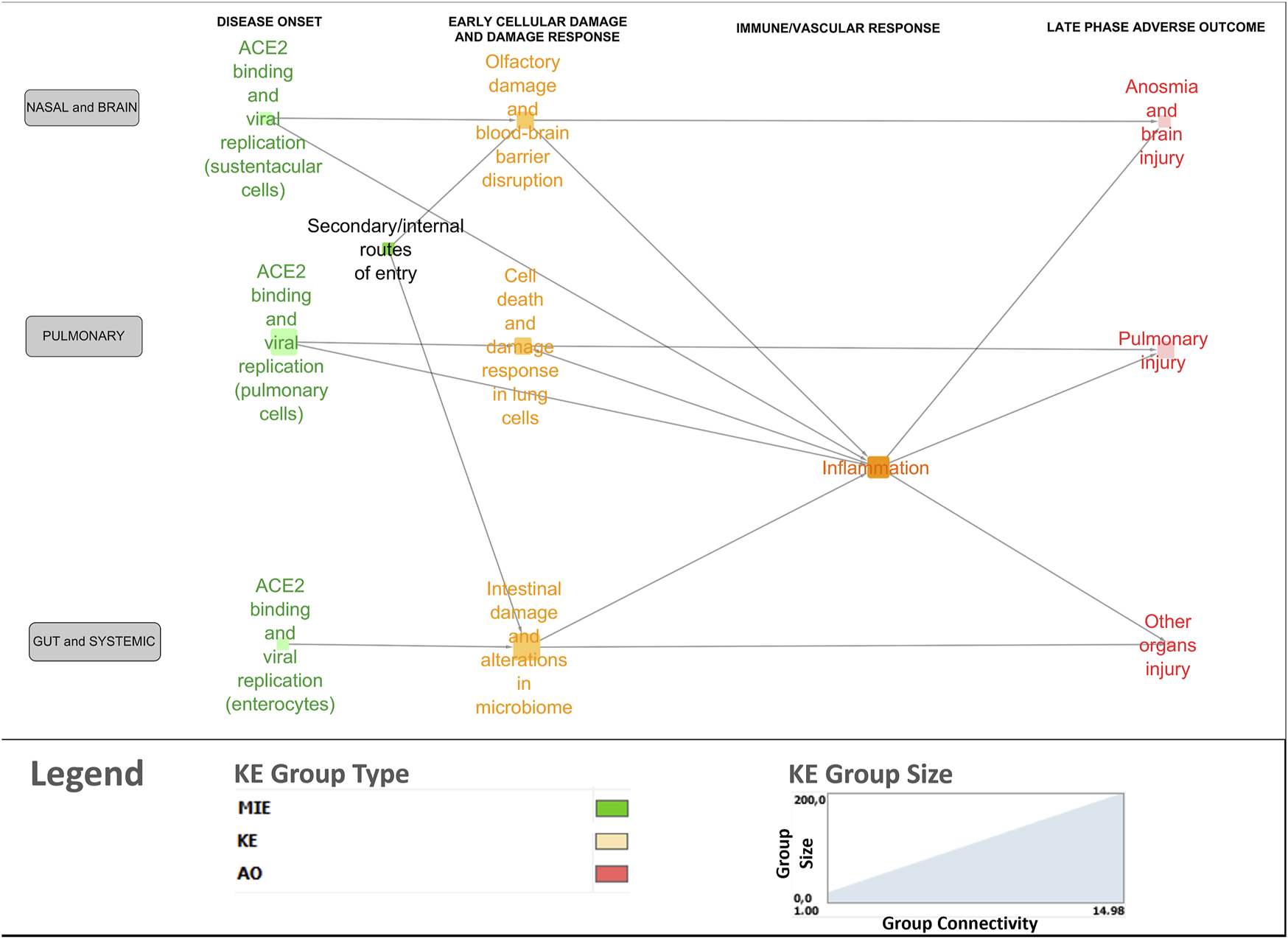Click the ACE2 binding enterocytes node
Screen dimensions: 1288x939
282,644
